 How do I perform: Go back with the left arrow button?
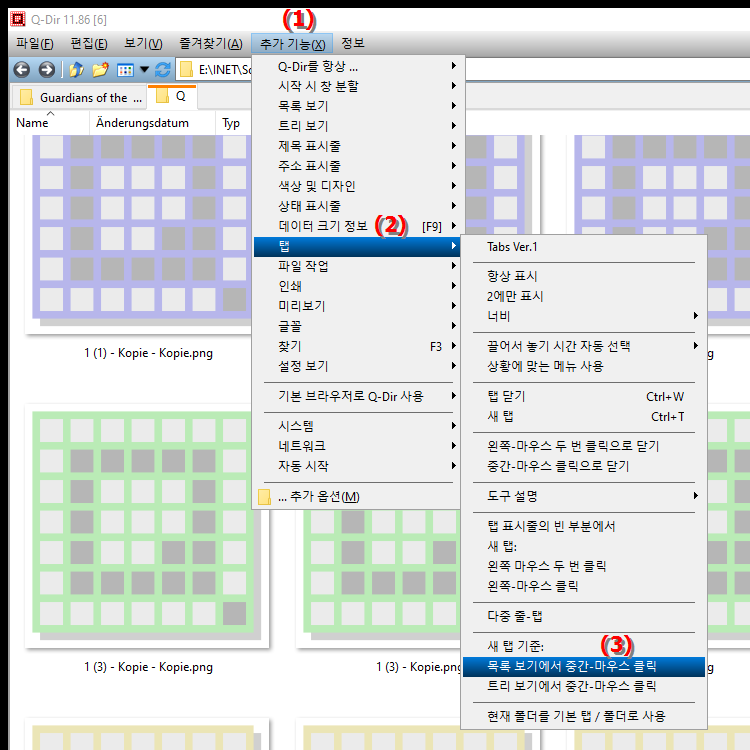point(22,70)
